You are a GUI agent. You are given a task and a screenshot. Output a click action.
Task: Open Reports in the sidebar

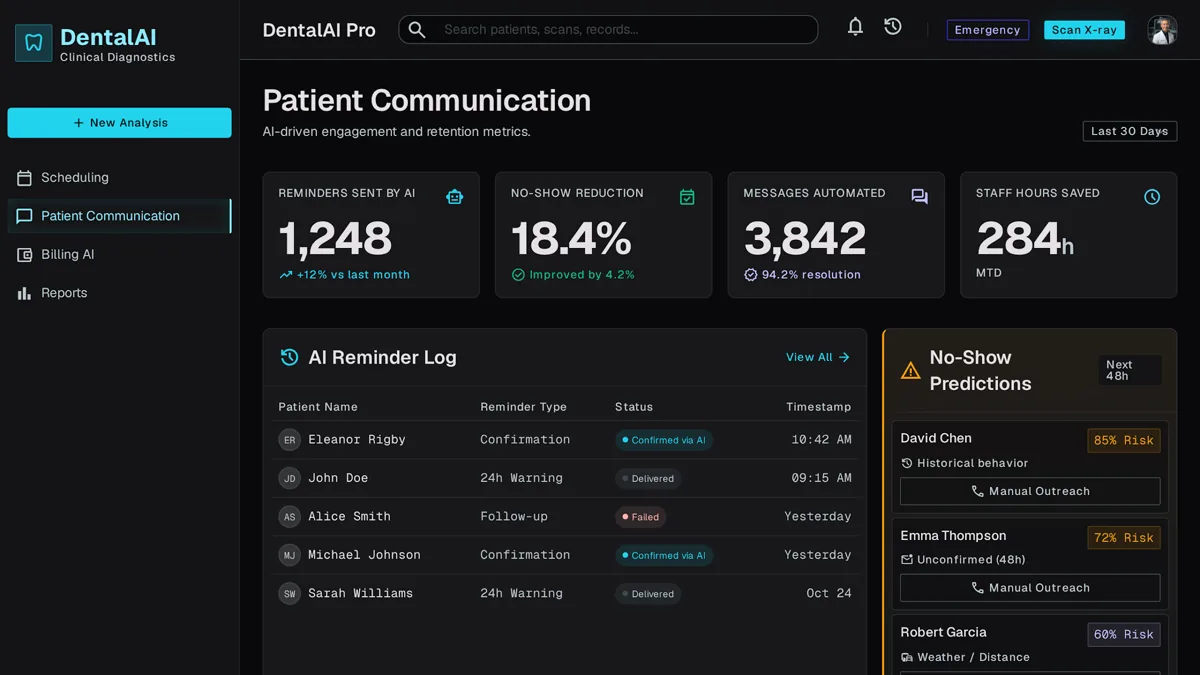(x=119, y=293)
